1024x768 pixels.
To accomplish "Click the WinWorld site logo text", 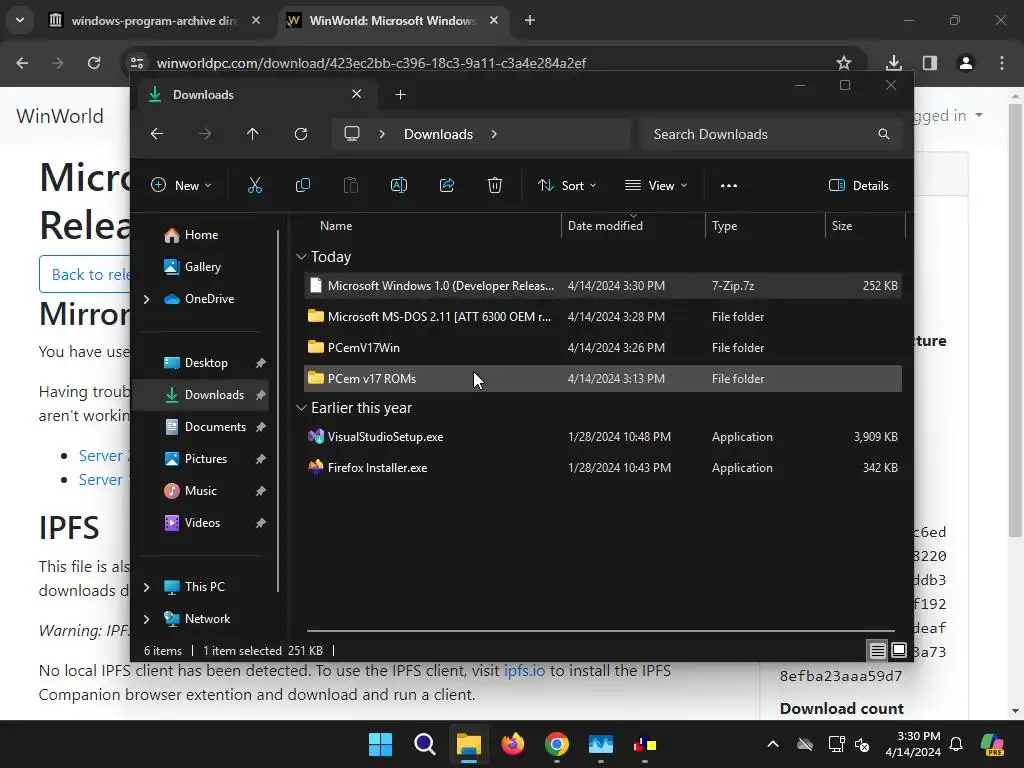I will pyautogui.click(x=59, y=116).
